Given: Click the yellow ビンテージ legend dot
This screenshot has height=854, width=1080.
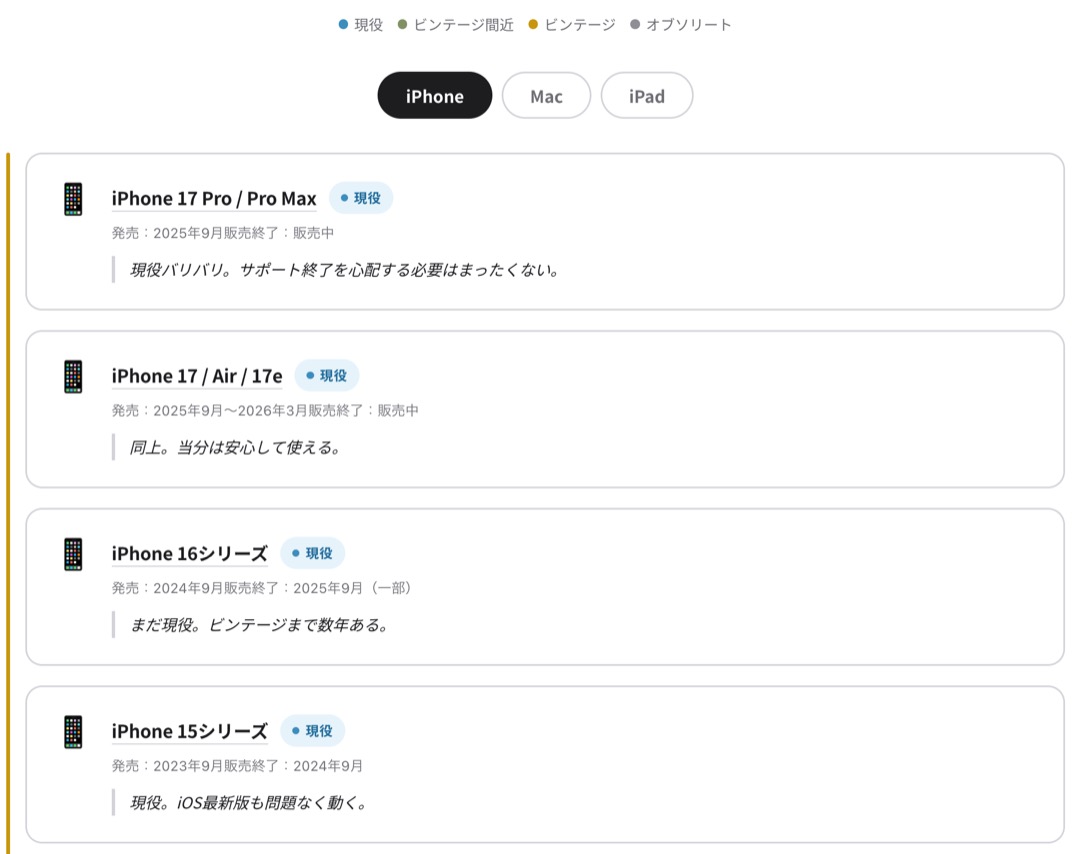Looking at the screenshot, I should tap(534, 25).
